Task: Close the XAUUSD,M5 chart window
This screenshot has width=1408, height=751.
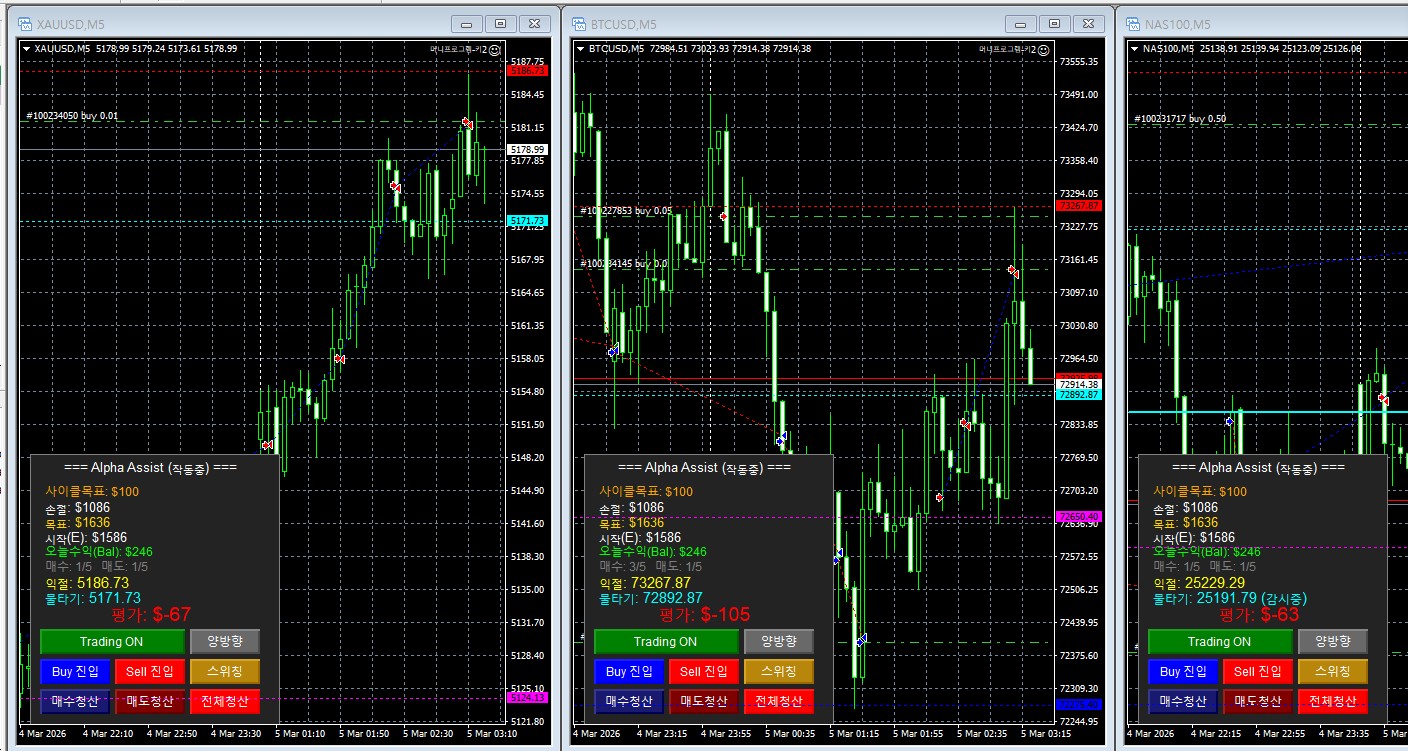Action: [537, 24]
